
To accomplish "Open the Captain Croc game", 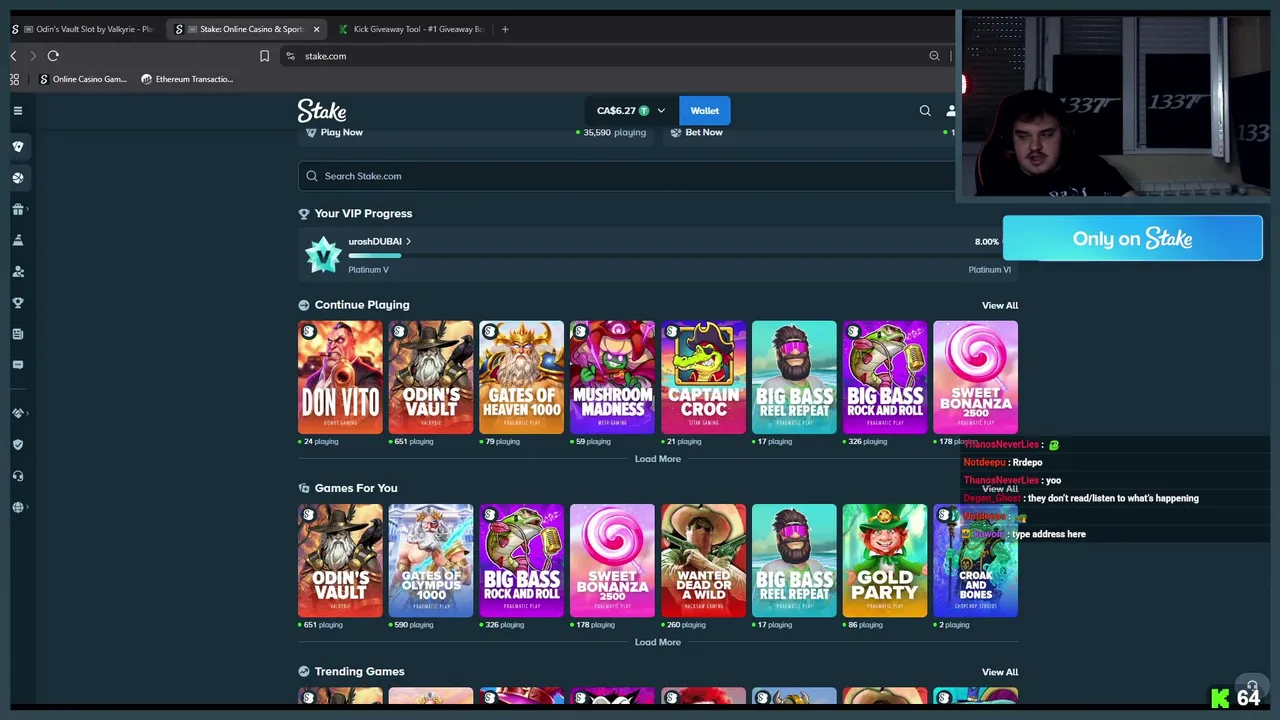I will point(703,377).
